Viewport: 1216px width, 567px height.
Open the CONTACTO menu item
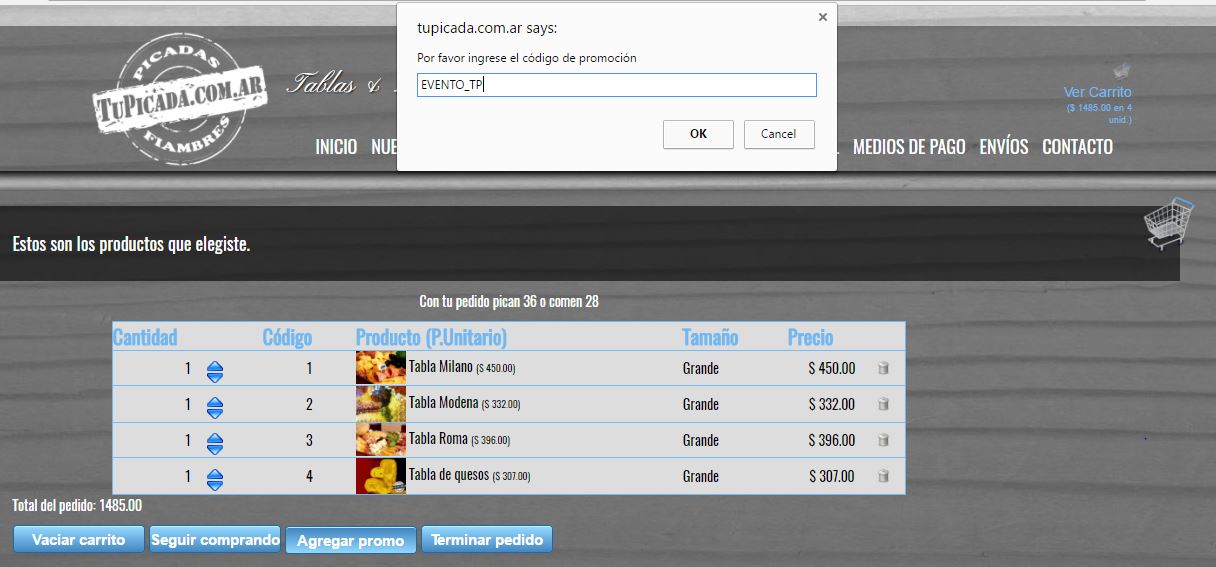(x=1077, y=147)
